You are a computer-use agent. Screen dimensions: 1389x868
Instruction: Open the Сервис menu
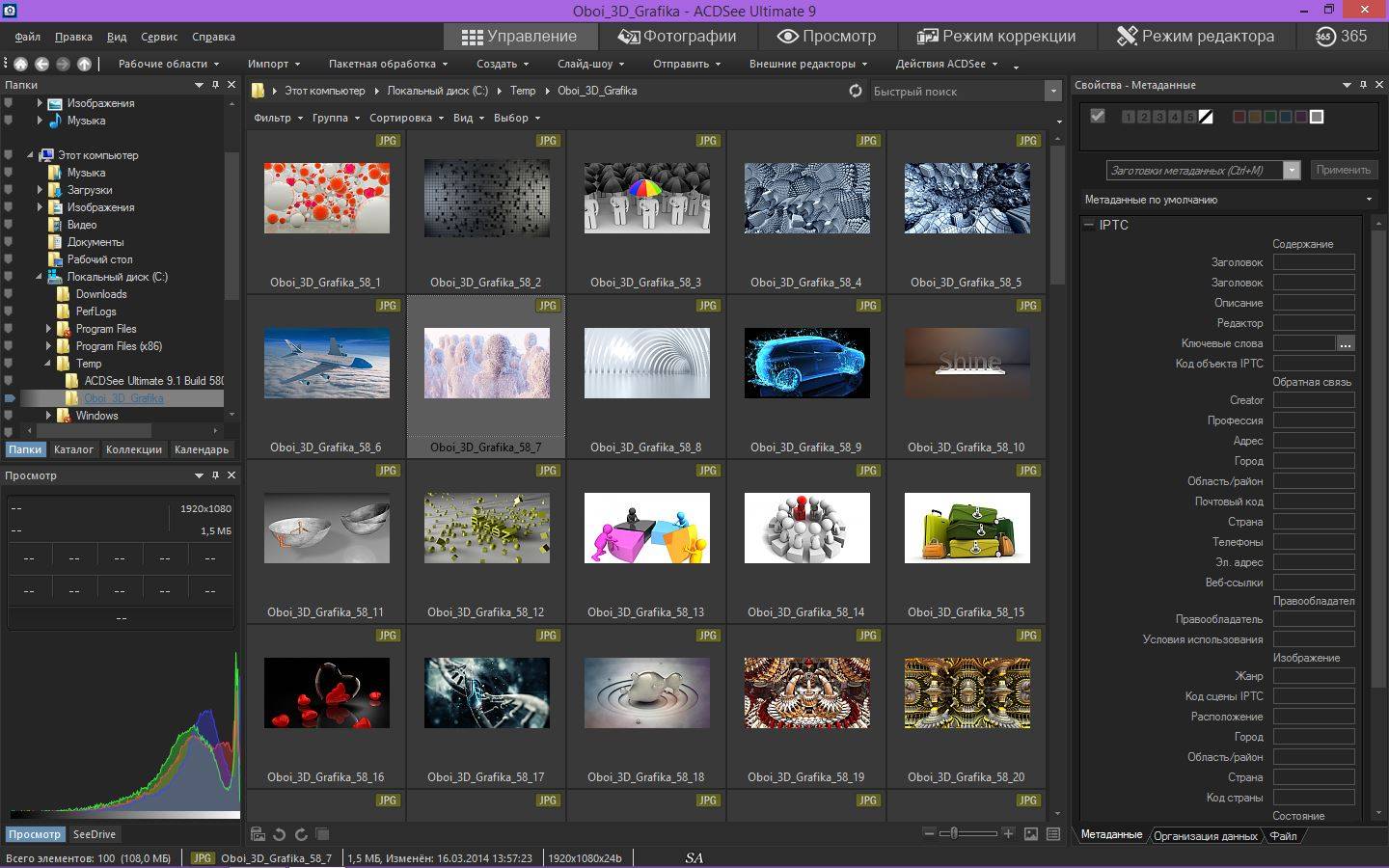(x=159, y=37)
